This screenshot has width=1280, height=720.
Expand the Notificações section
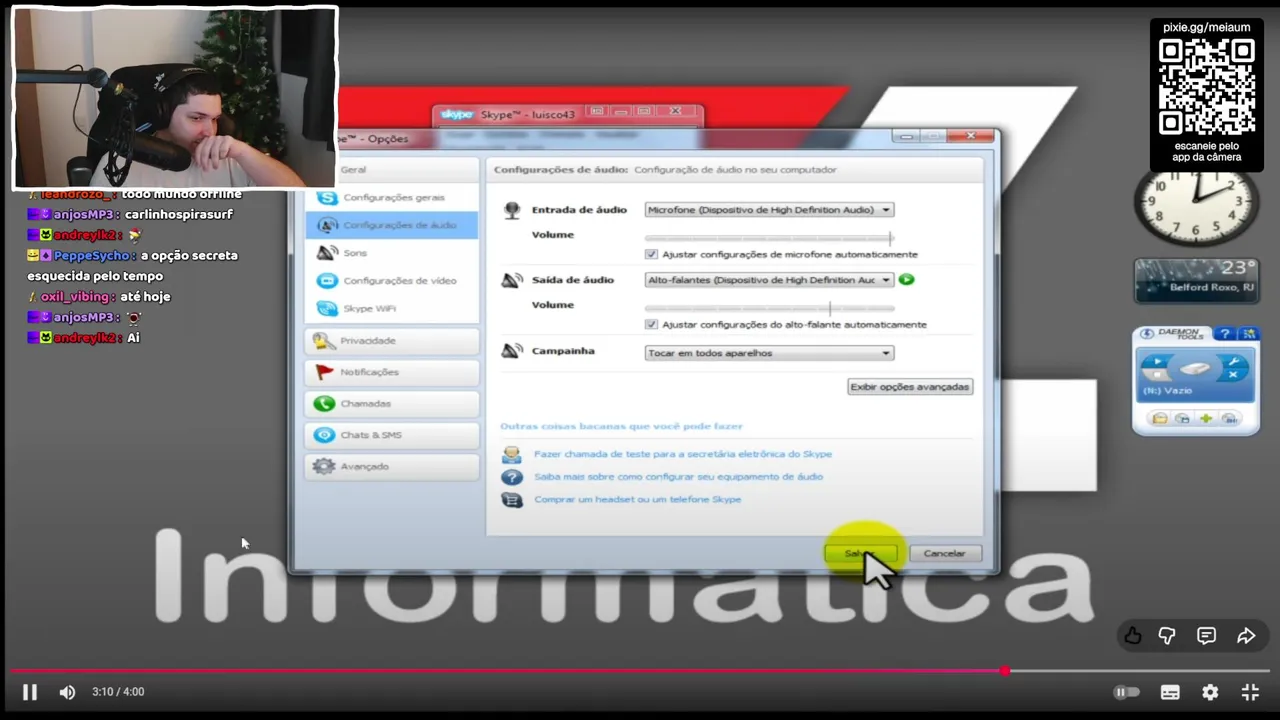pos(393,372)
